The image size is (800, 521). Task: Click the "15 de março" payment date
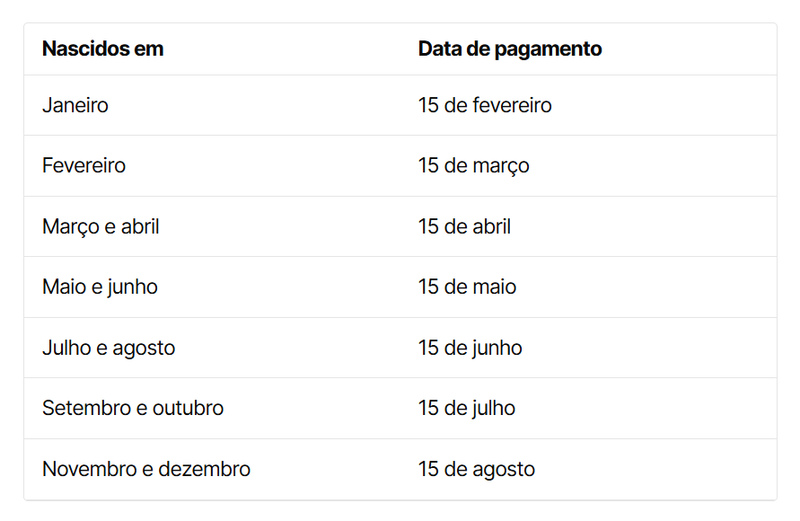474,166
